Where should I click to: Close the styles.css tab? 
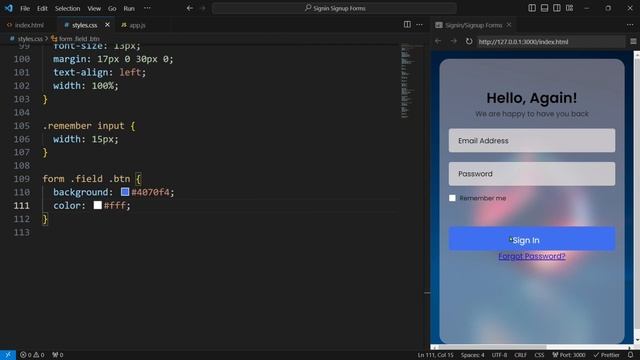(x=107, y=25)
